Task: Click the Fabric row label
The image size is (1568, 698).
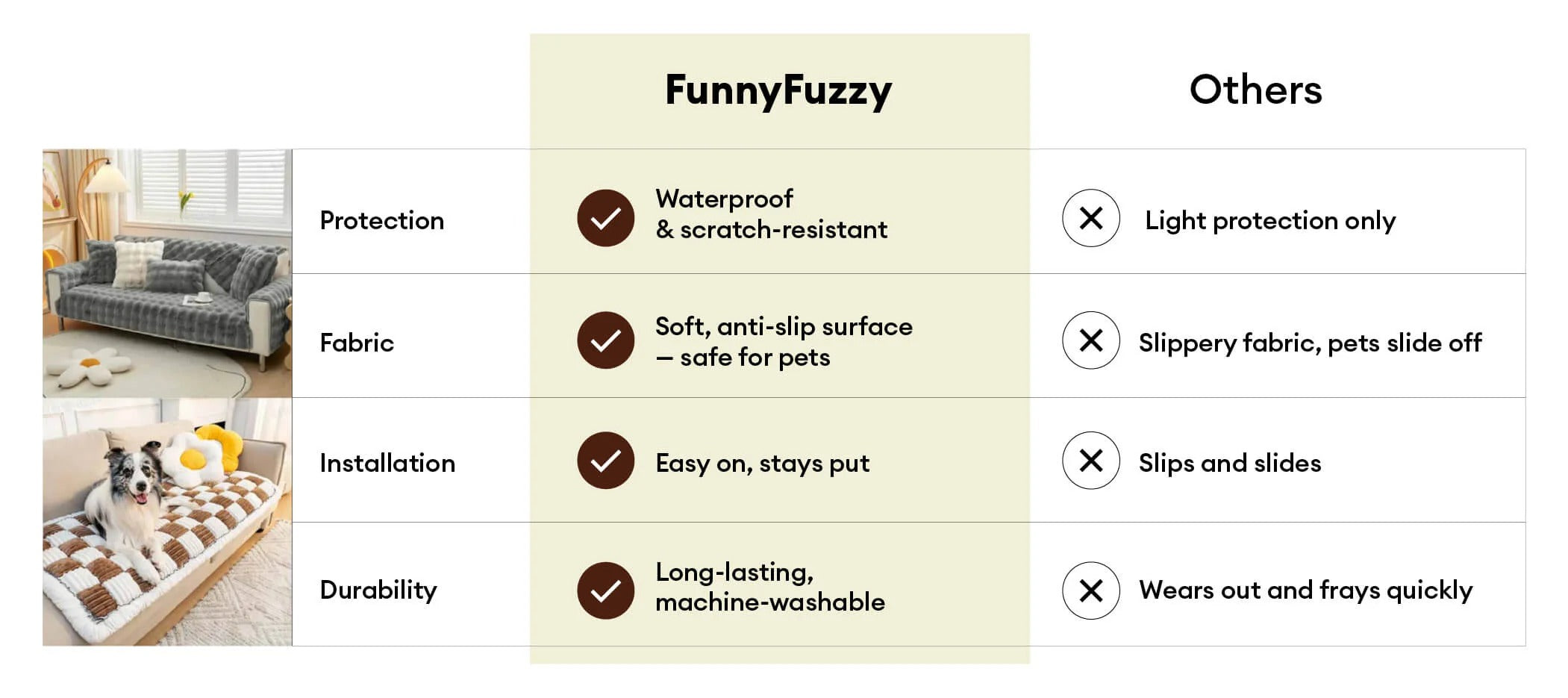Action: click(357, 343)
